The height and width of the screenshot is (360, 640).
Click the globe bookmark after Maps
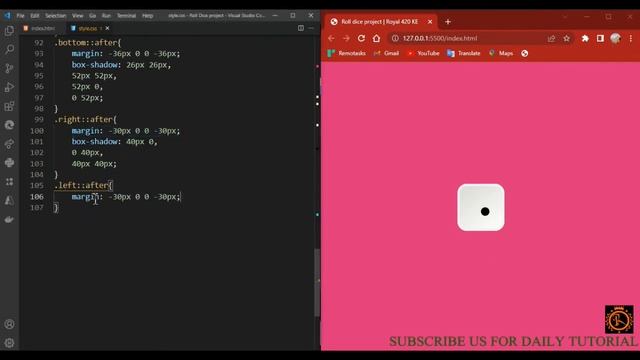[524, 53]
